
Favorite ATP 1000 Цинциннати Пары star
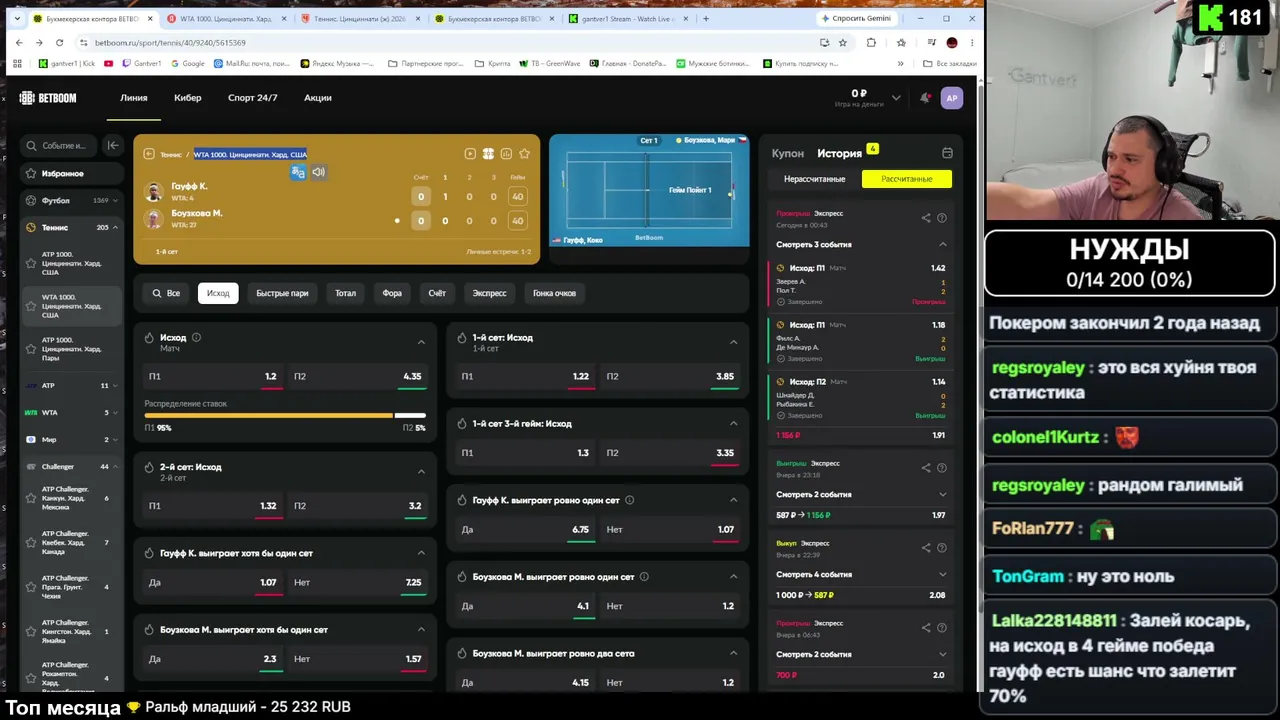(x=30, y=349)
